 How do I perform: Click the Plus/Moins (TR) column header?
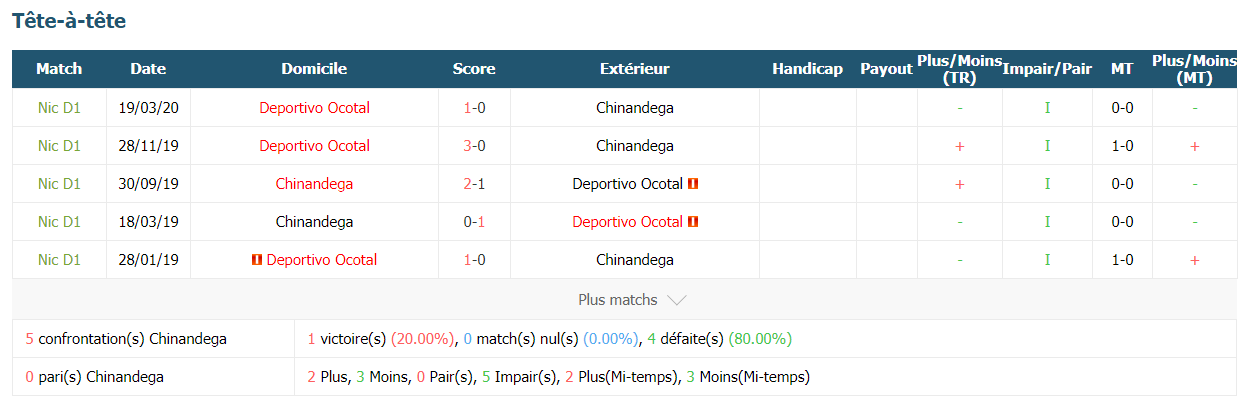click(x=960, y=69)
